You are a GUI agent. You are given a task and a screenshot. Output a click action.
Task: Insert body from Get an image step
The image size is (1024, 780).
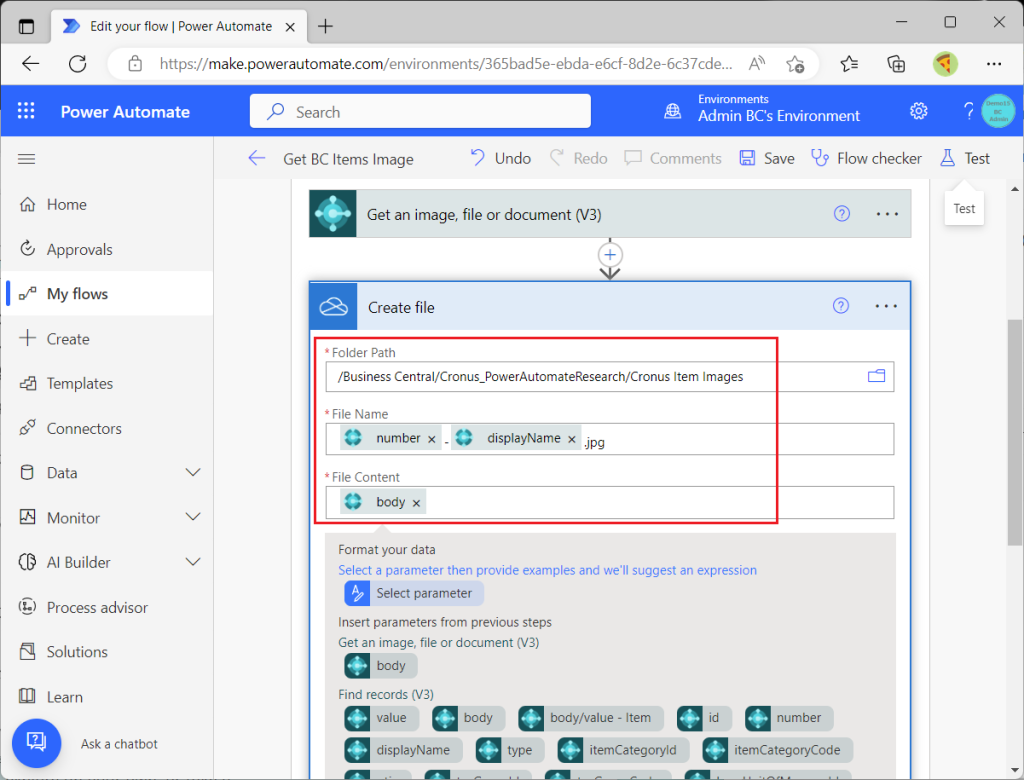pos(381,666)
